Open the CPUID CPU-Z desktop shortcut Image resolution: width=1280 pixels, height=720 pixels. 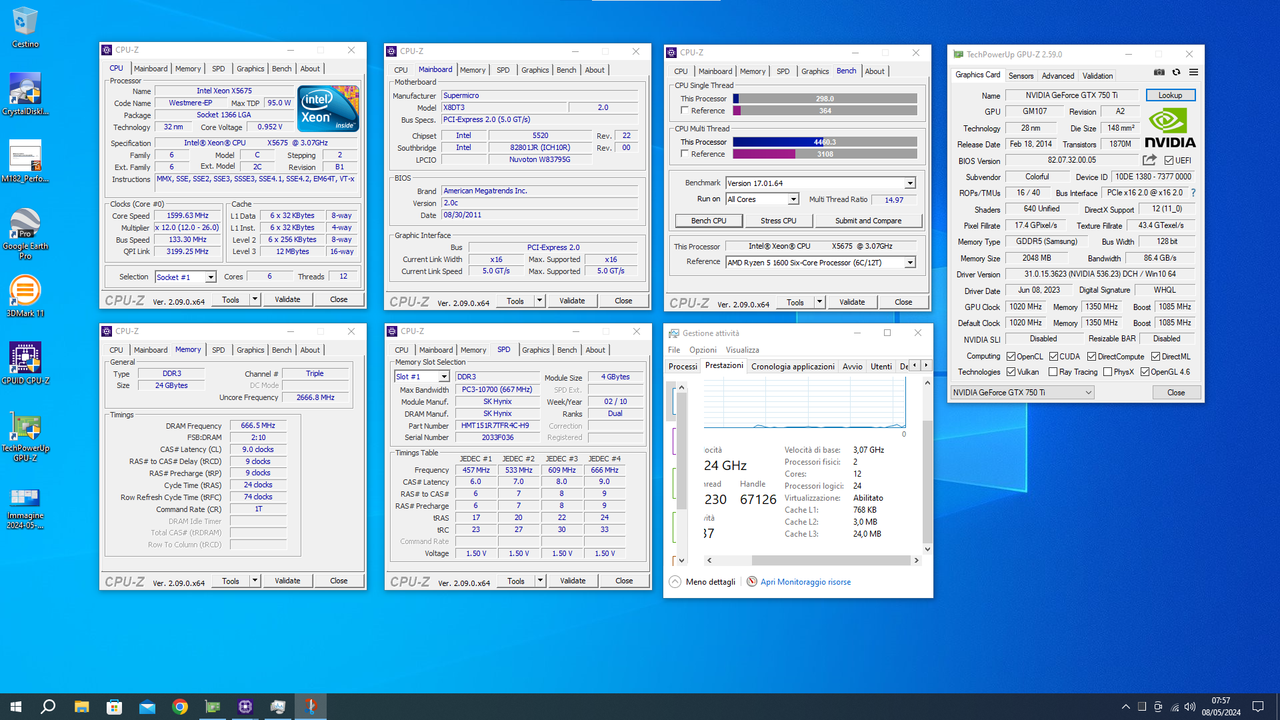(25, 364)
